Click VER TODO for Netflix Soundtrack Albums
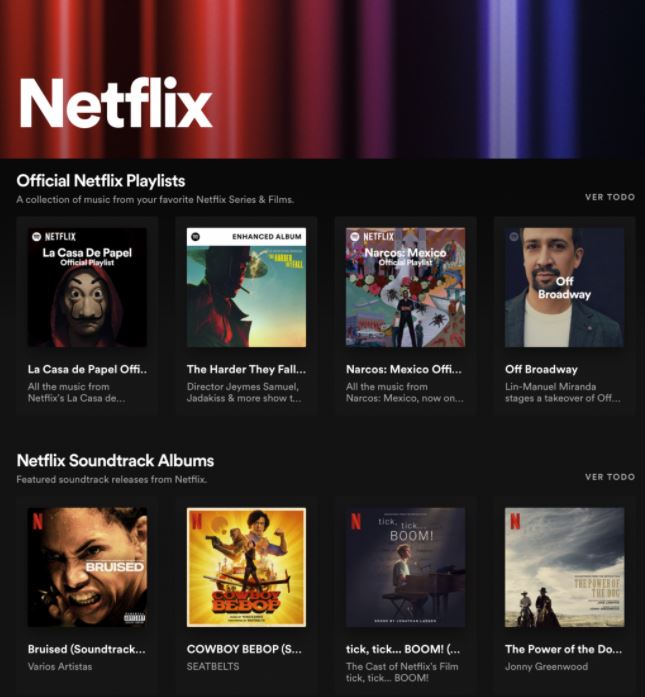 pyautogui.click(x=610, y=477)
